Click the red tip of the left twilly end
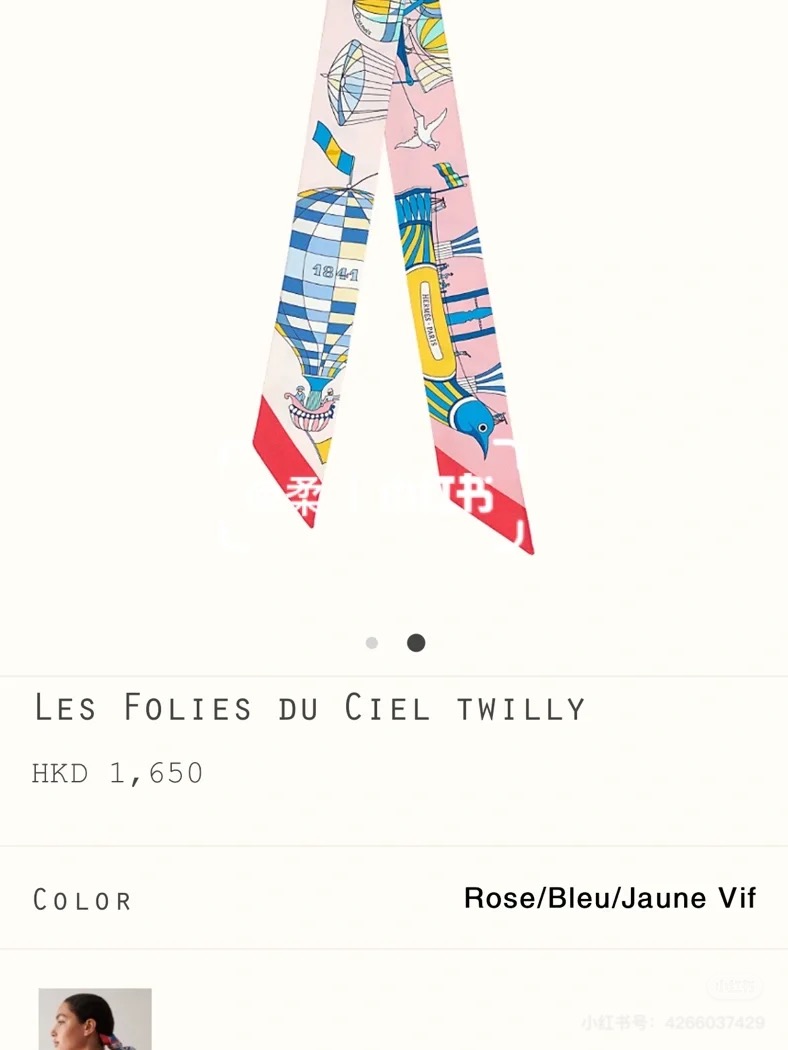Viewport: 788px width, 1050px height. coord(283,462)
